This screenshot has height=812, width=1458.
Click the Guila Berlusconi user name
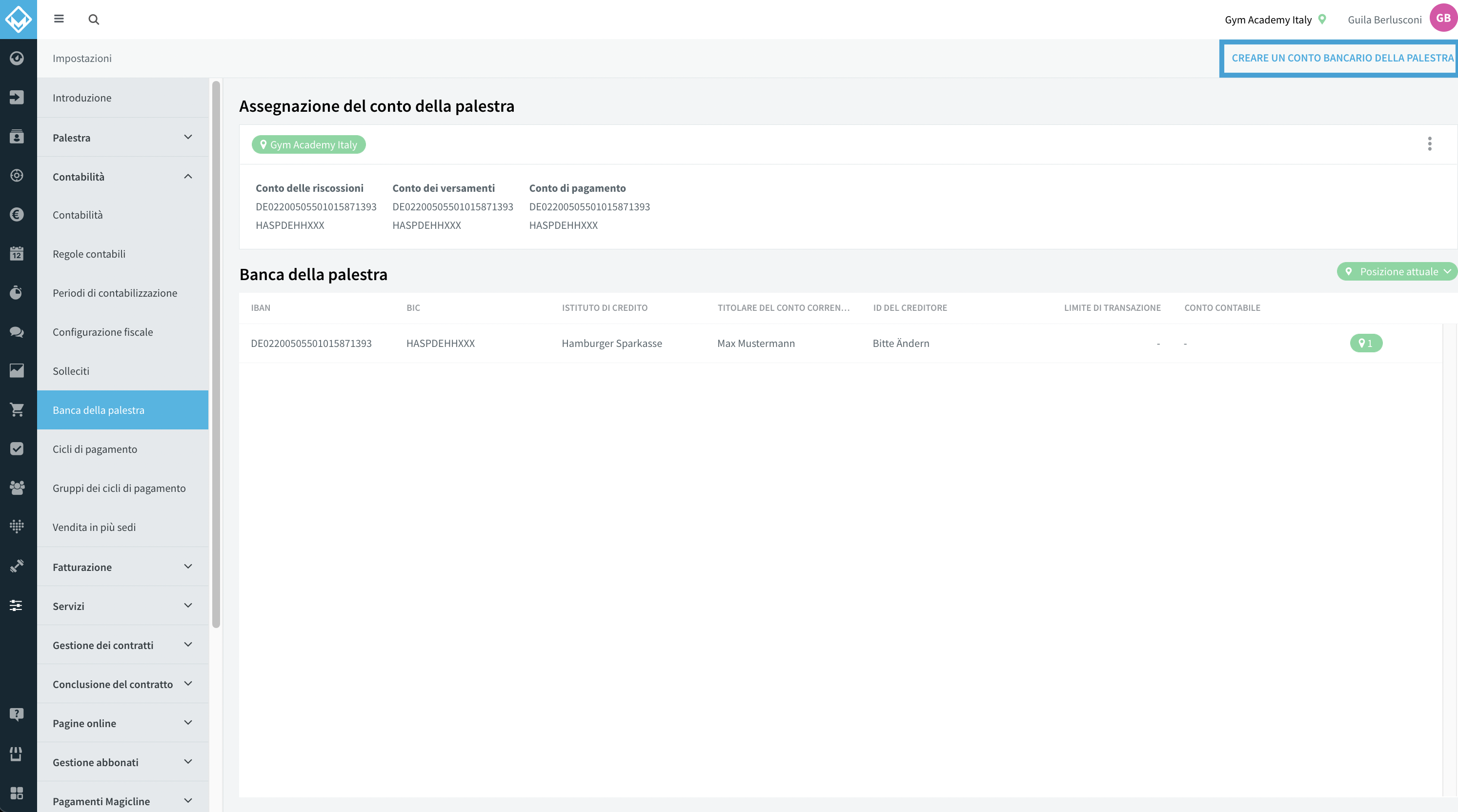[x=1384, y=19]
